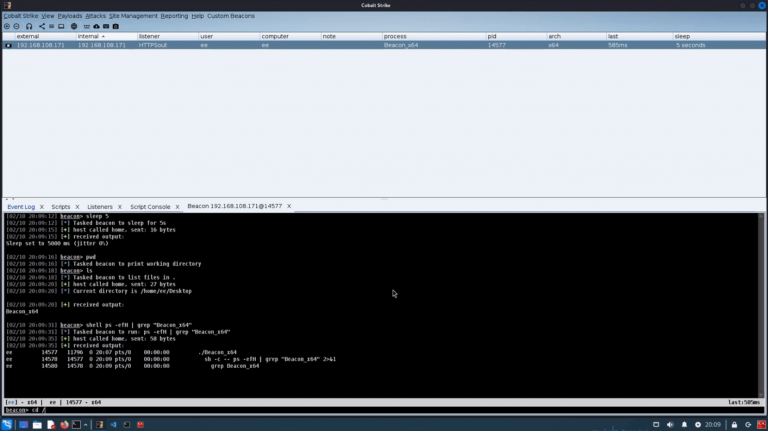Open the Site Management menu
Viewport: 768px width, 431px height.
tap(133, 16)
